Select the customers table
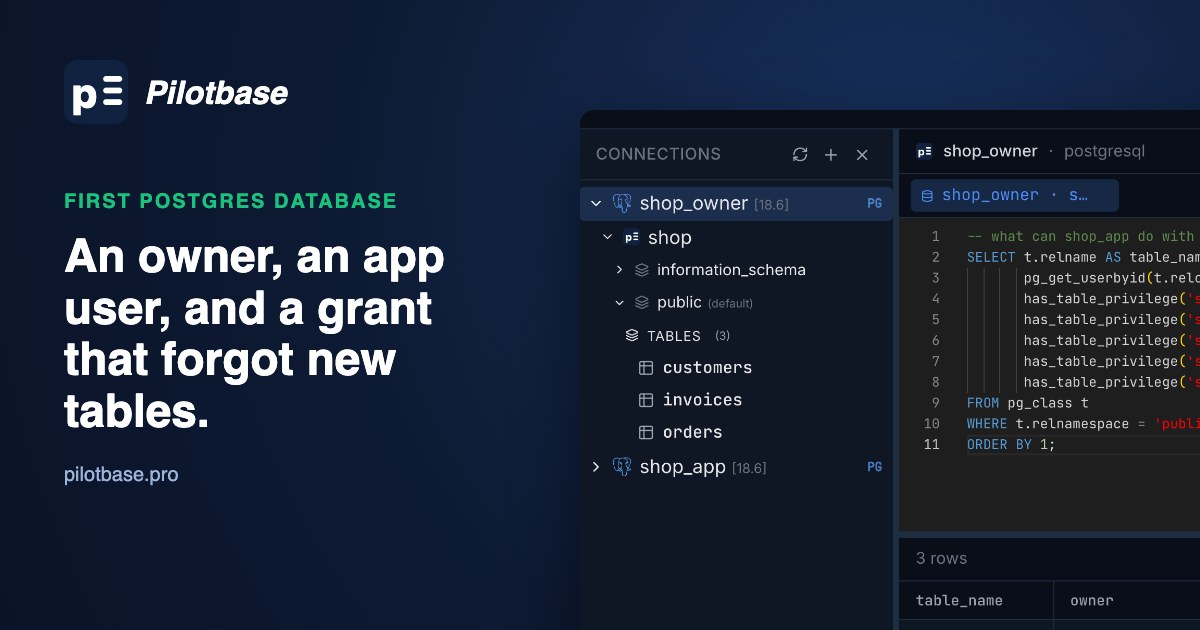This screenshot has height=630, width=1200. click(707, 368)
